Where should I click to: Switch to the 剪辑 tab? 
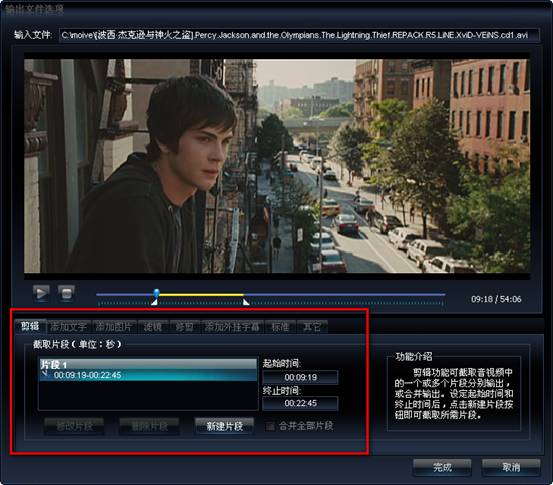[x=30, y=327]
